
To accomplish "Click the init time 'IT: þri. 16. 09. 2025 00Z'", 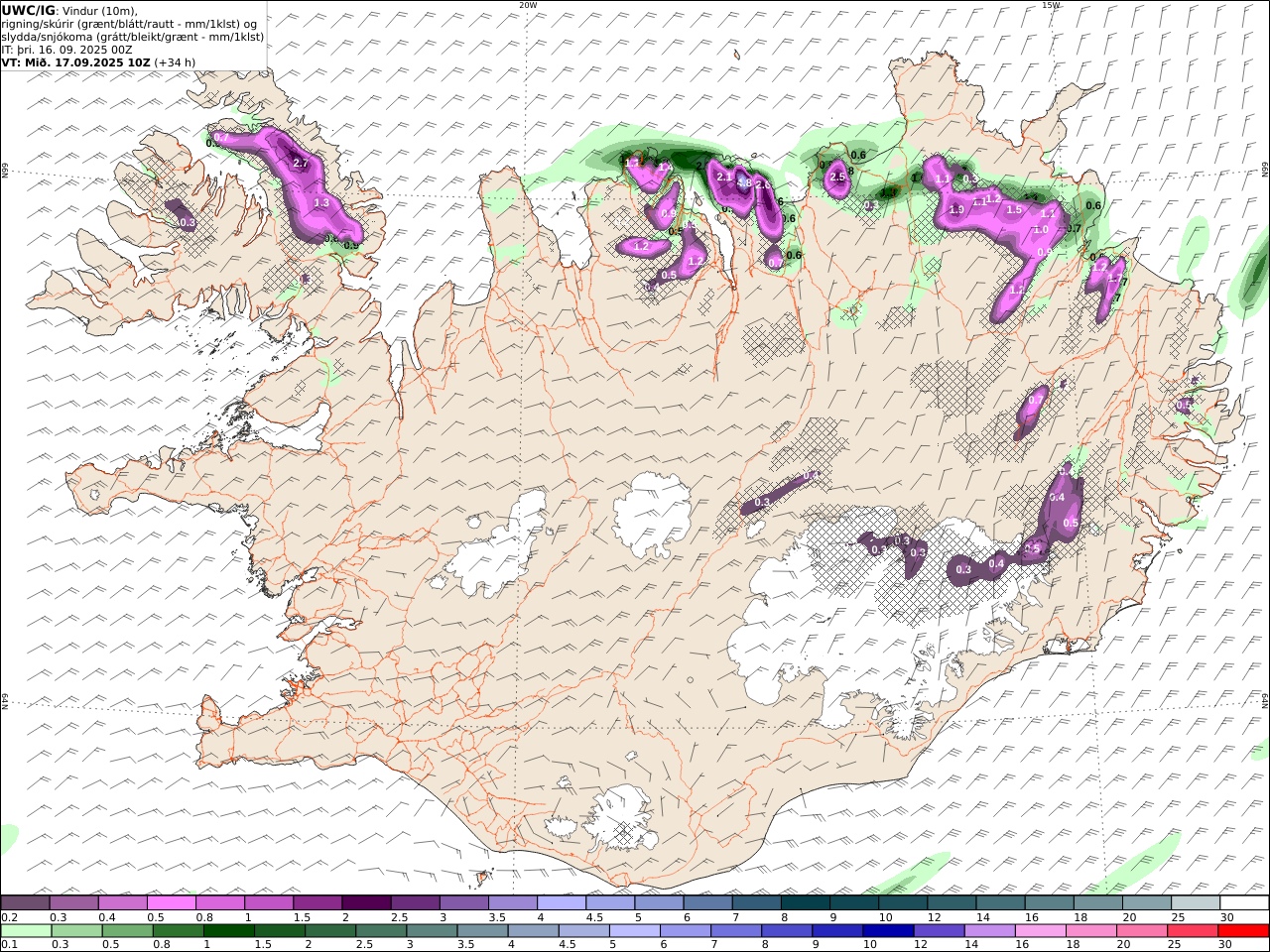I will [67, 49].
